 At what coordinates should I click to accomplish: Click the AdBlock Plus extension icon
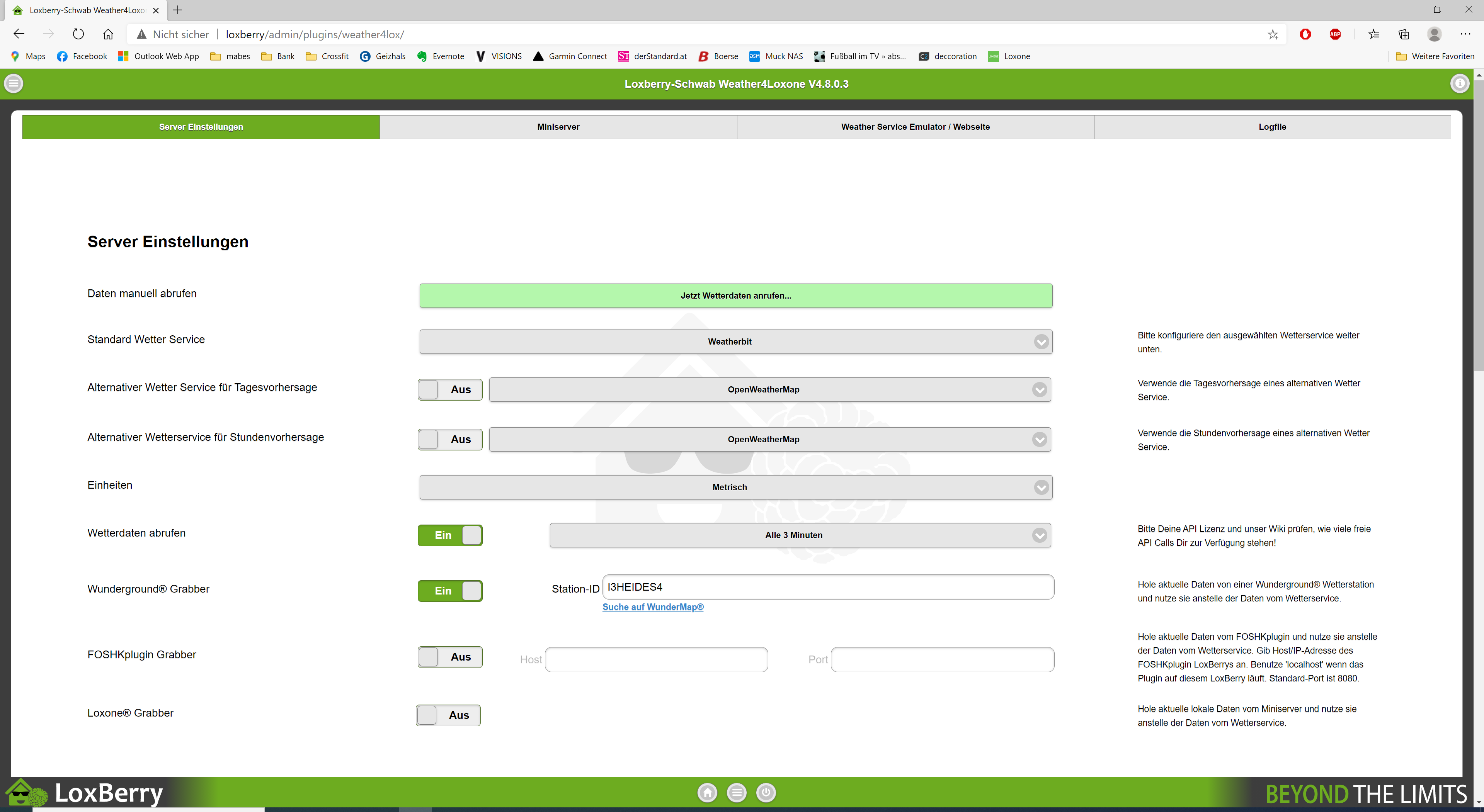tap(1335, 34)
